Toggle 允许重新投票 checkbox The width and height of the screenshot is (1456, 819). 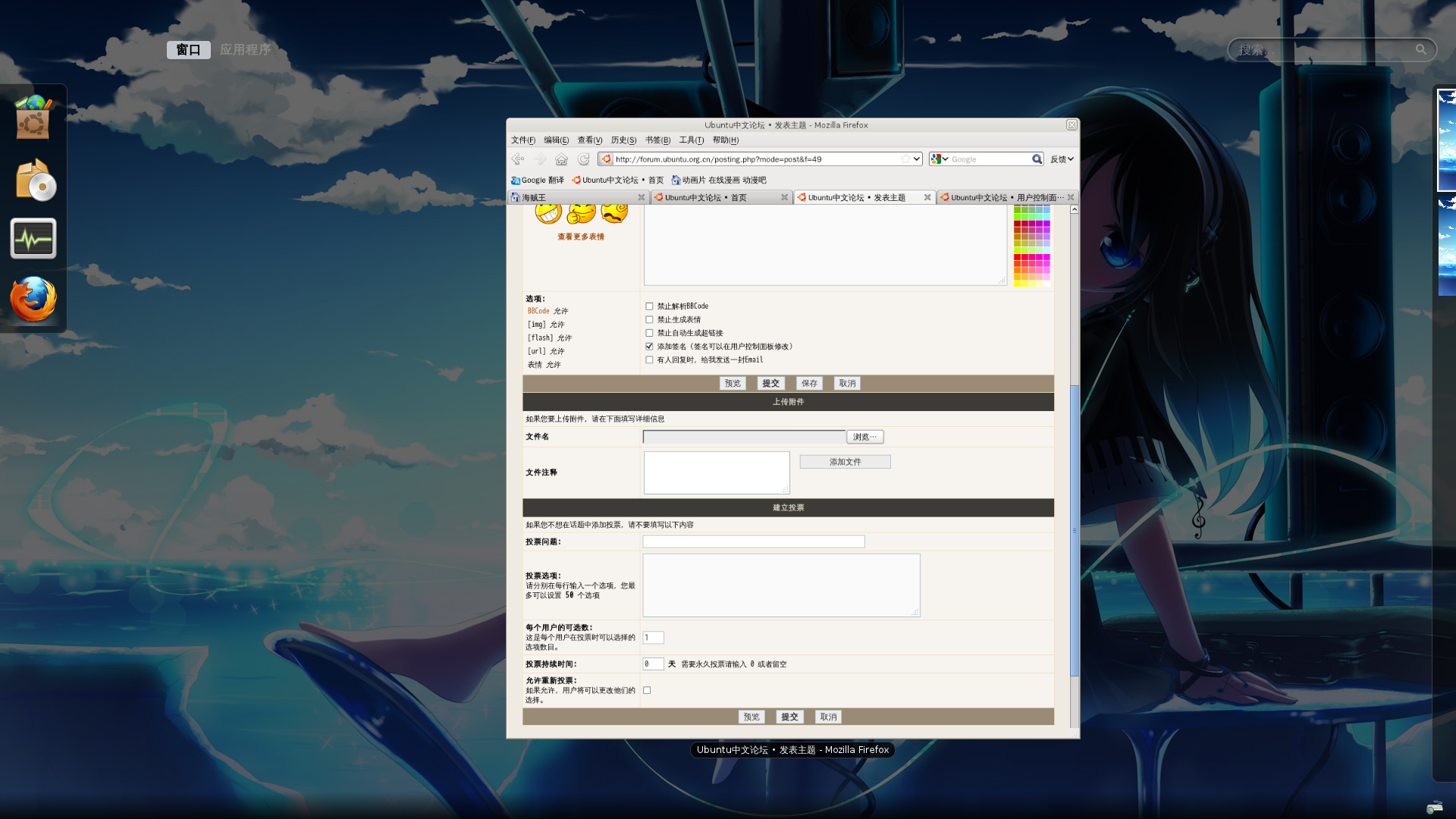(647, 691)
